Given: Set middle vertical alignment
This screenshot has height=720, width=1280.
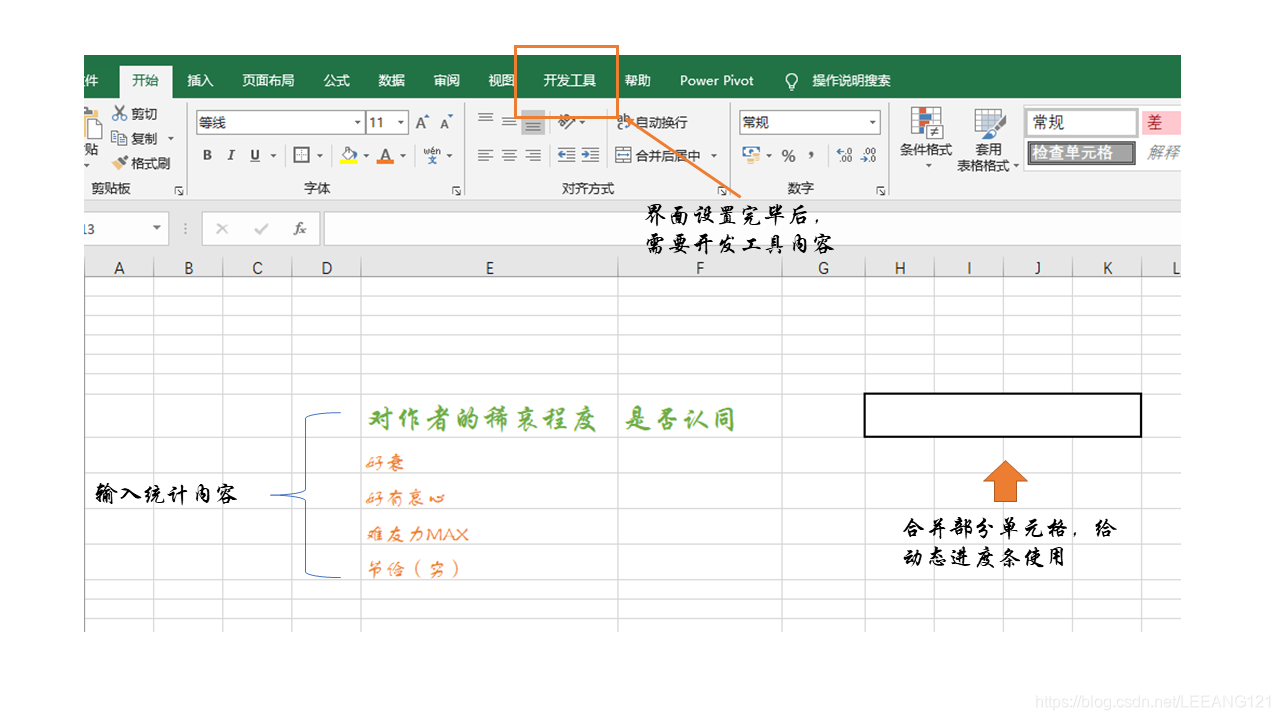Looking at the screenshot, I should [x=509, y=122].
